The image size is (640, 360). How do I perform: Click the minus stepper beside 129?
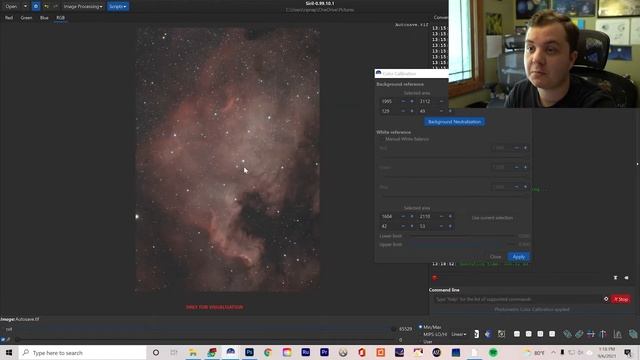(403, 111)
